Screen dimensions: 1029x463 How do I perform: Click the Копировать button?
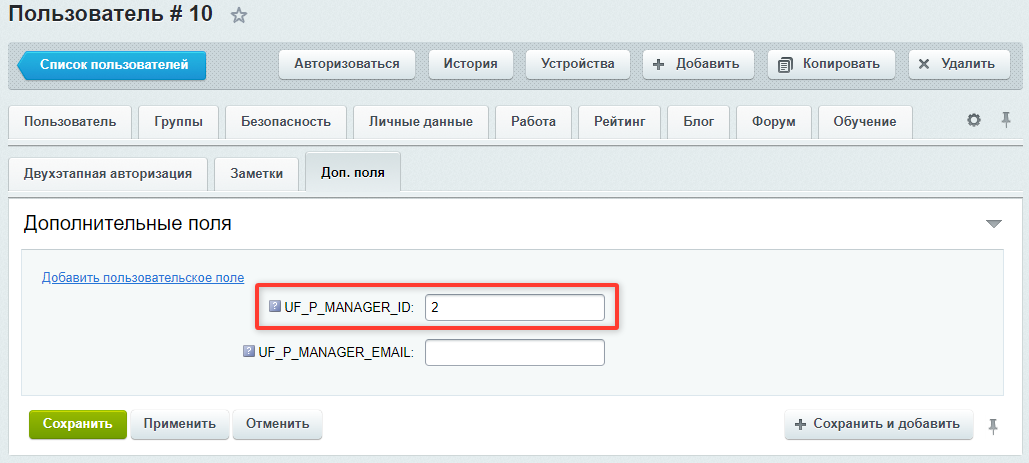point(831,64)
